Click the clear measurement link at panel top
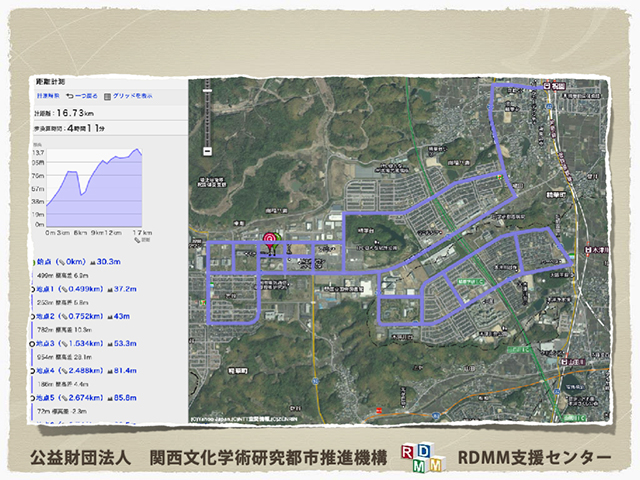The height and width of the screenshot is (480, 640). 48,96
